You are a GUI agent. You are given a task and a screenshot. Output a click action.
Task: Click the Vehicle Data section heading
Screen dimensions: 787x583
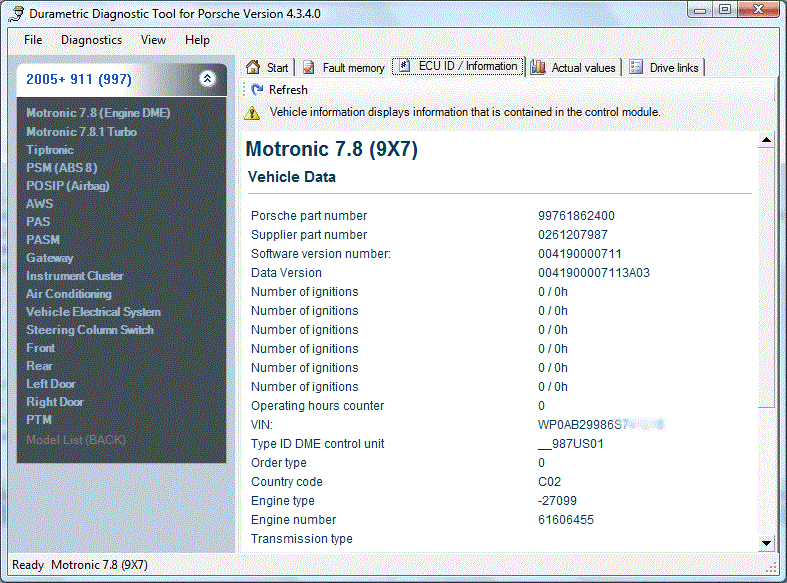click(292, 177)
